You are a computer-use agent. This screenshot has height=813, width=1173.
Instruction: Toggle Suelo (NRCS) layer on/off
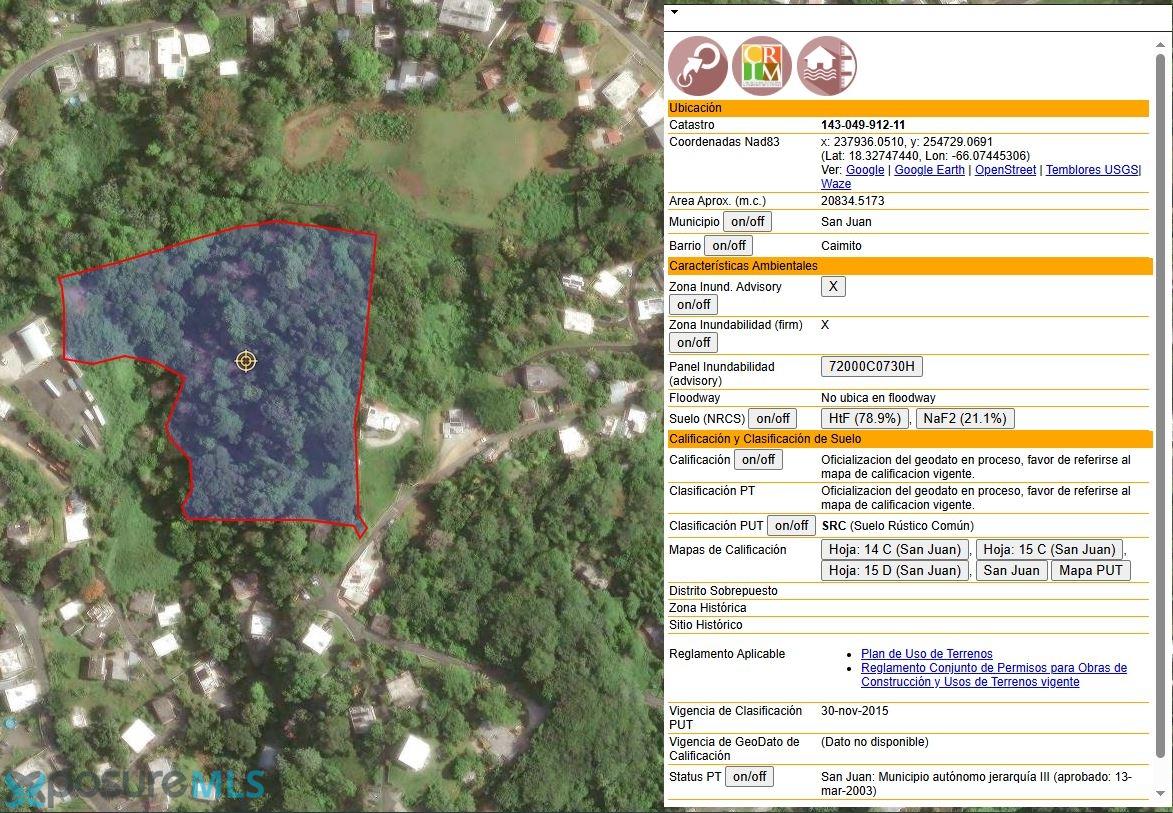[x=772, y=419]
